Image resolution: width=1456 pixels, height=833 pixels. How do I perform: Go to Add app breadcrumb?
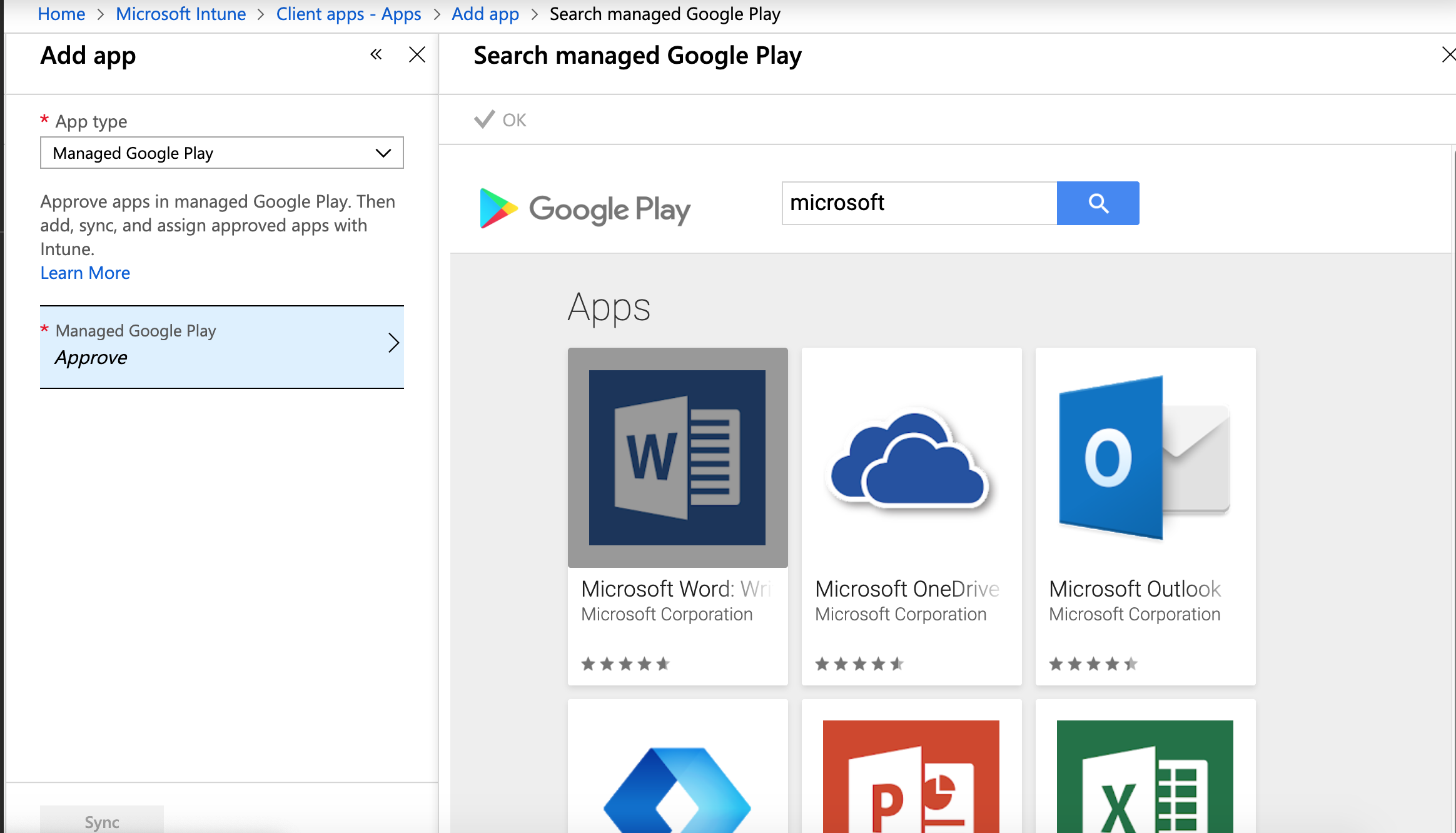pos(485,14)
